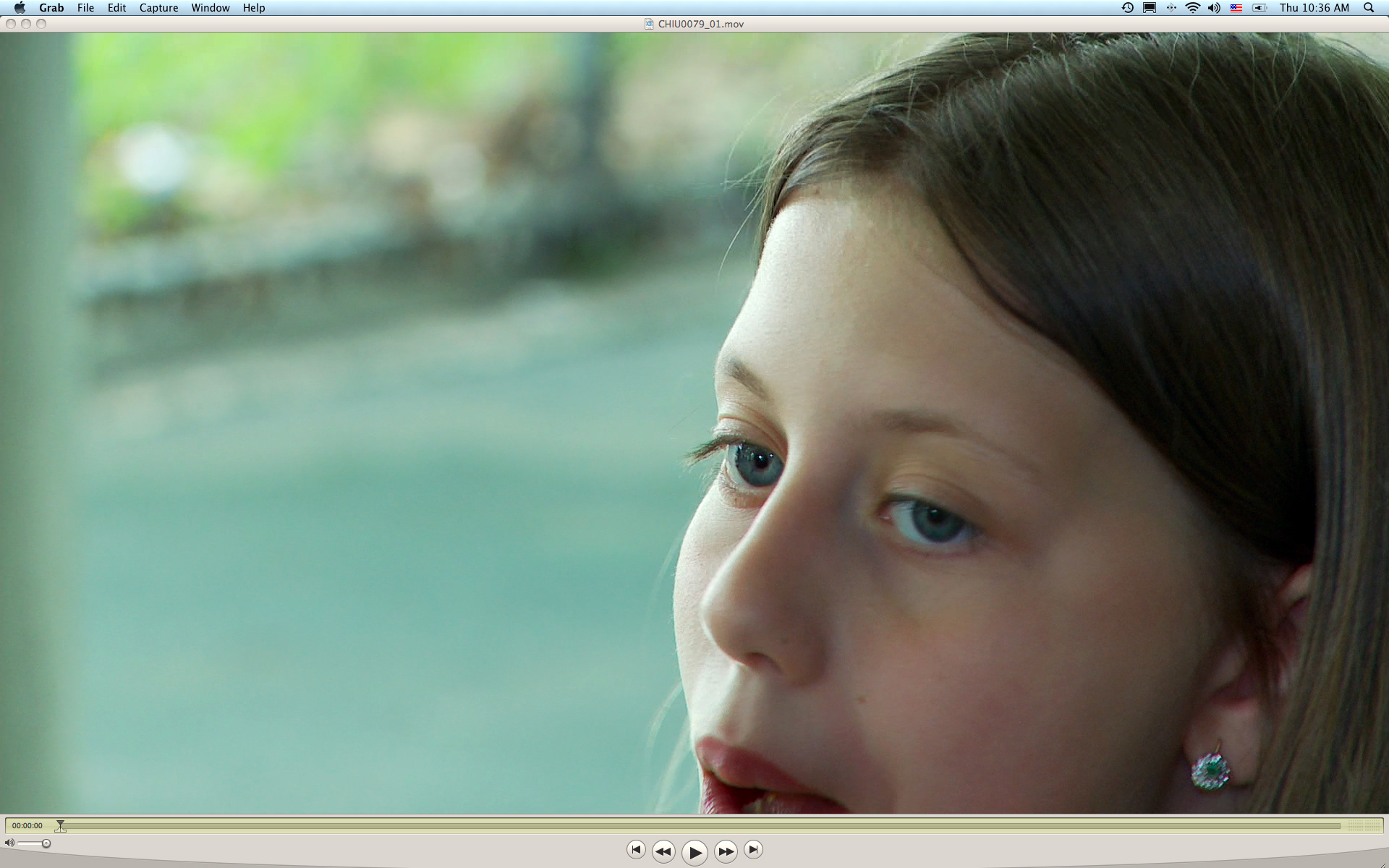Minimize the movie window
Image resolution: width=1389 pixels, height=868 pixels.
coord(26,24)
